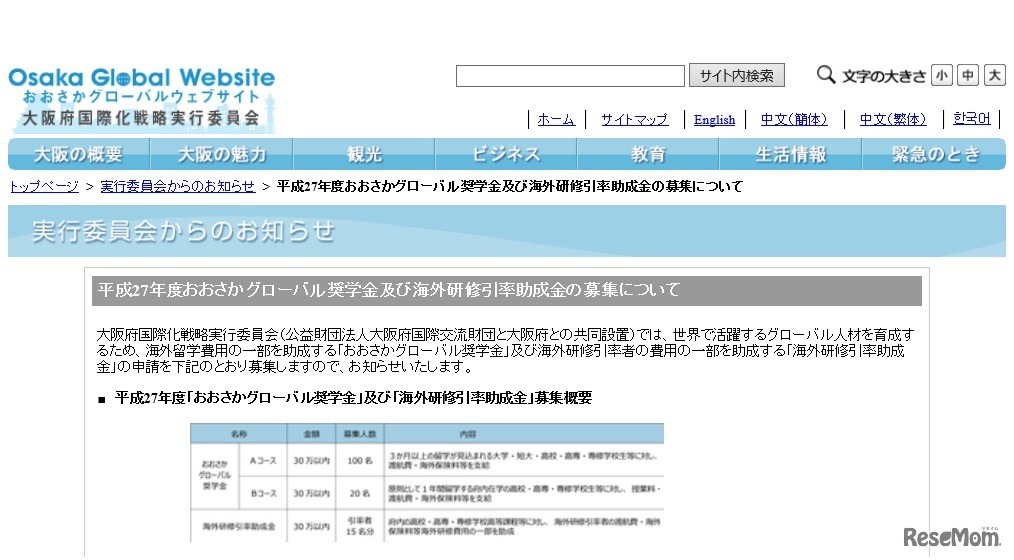Viewport: 1014px width, 560px height.
Task: Click the breadcrumb's current page title text
Action: (510, 186)
